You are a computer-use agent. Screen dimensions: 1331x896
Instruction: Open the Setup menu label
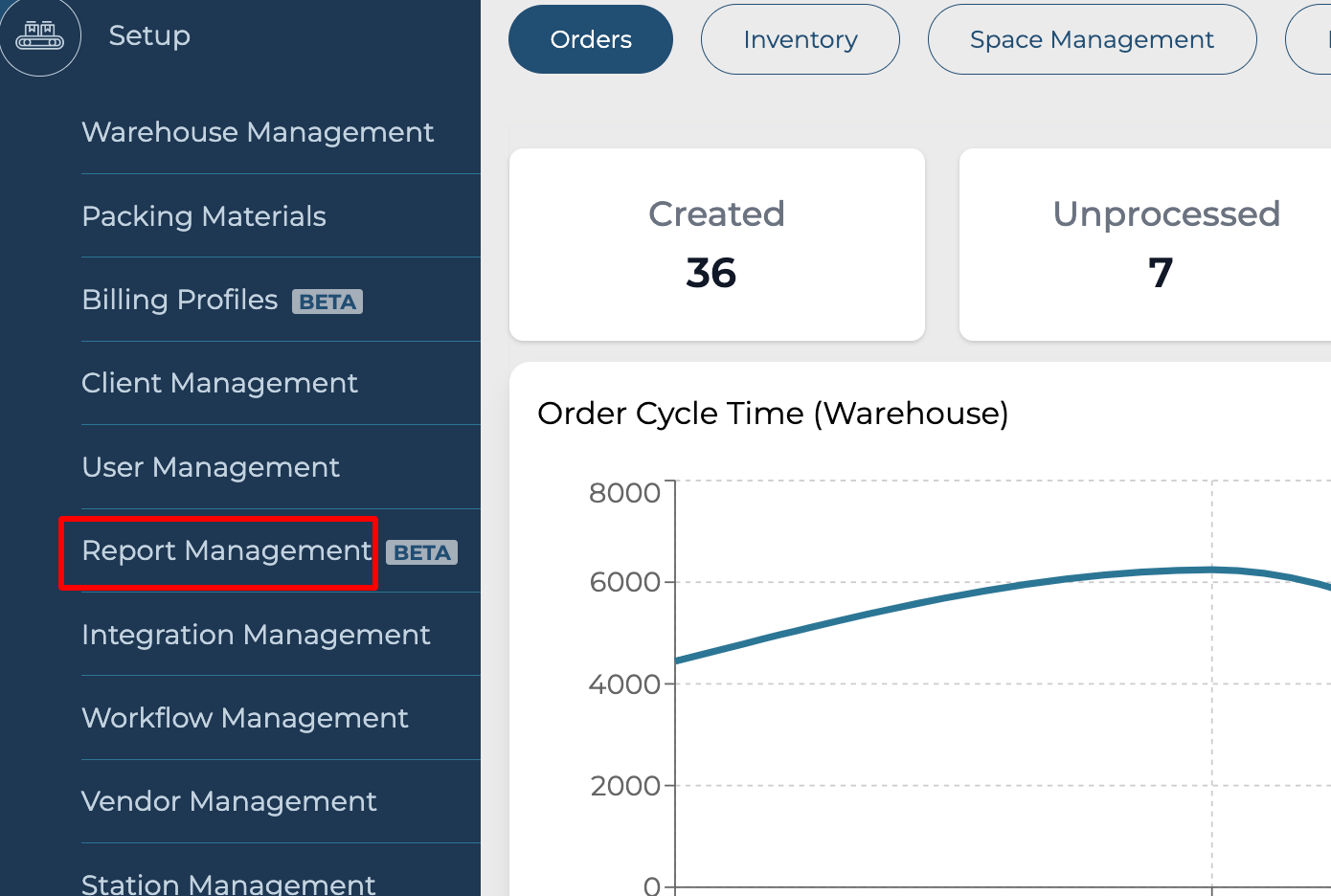point(149,35)
